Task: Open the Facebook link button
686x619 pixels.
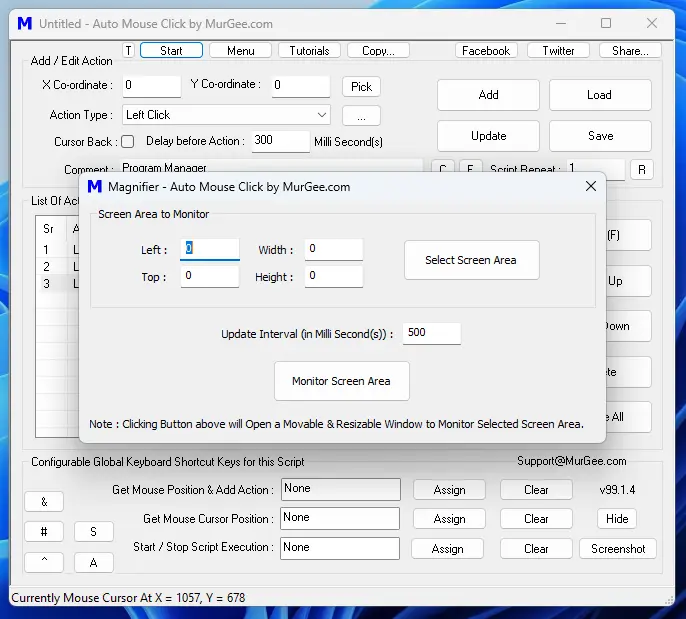Action: point(486,51)
